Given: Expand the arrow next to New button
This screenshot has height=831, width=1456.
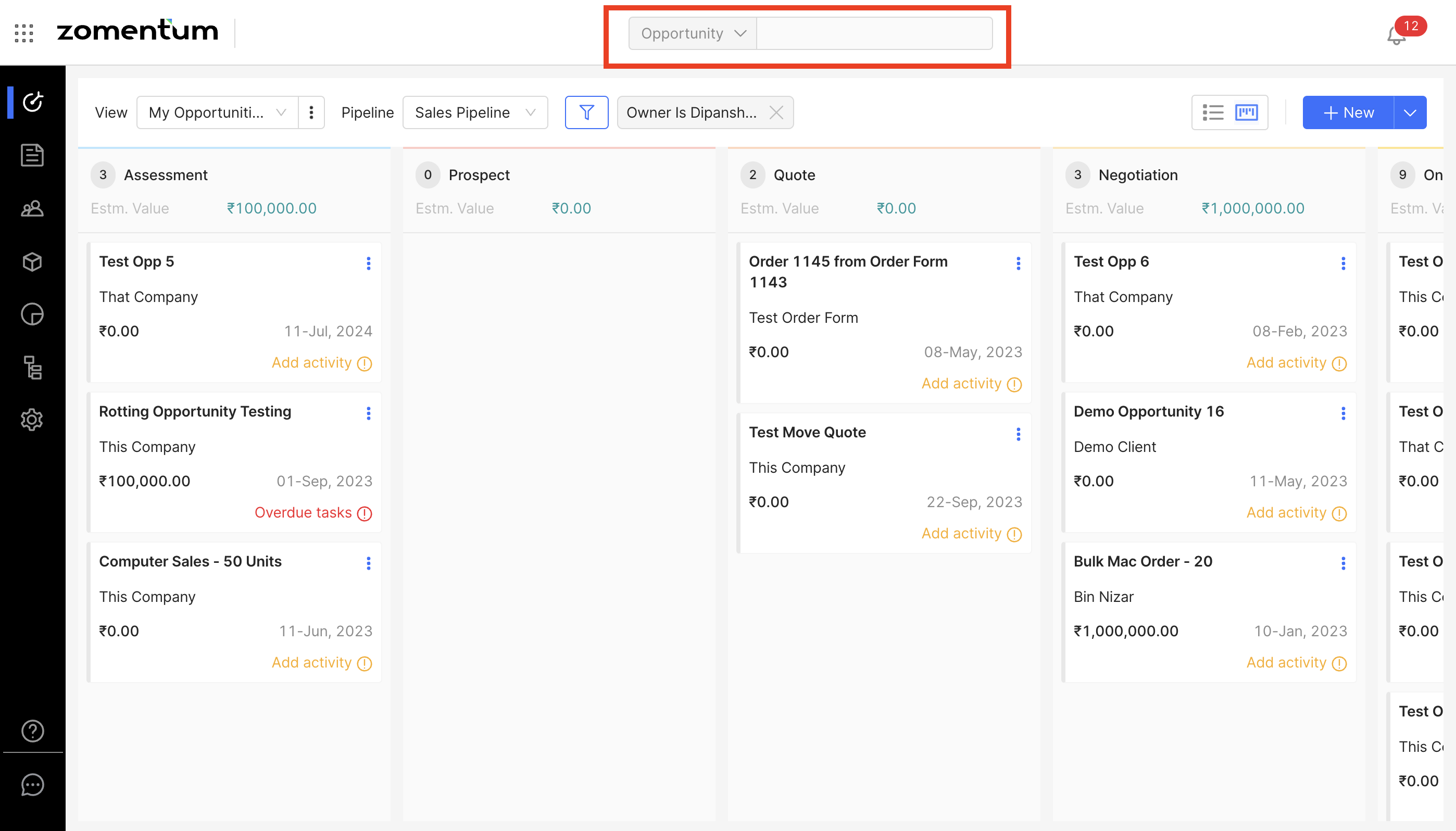Looking at the screenshot, I should pos(1410,112).
